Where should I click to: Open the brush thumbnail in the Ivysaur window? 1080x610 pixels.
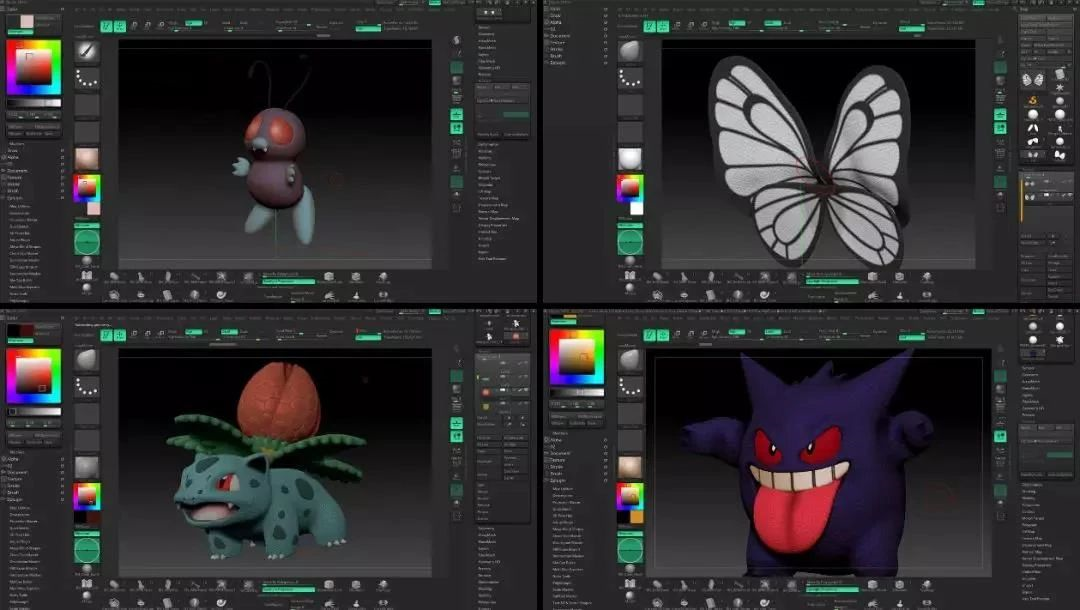(87, 359)
